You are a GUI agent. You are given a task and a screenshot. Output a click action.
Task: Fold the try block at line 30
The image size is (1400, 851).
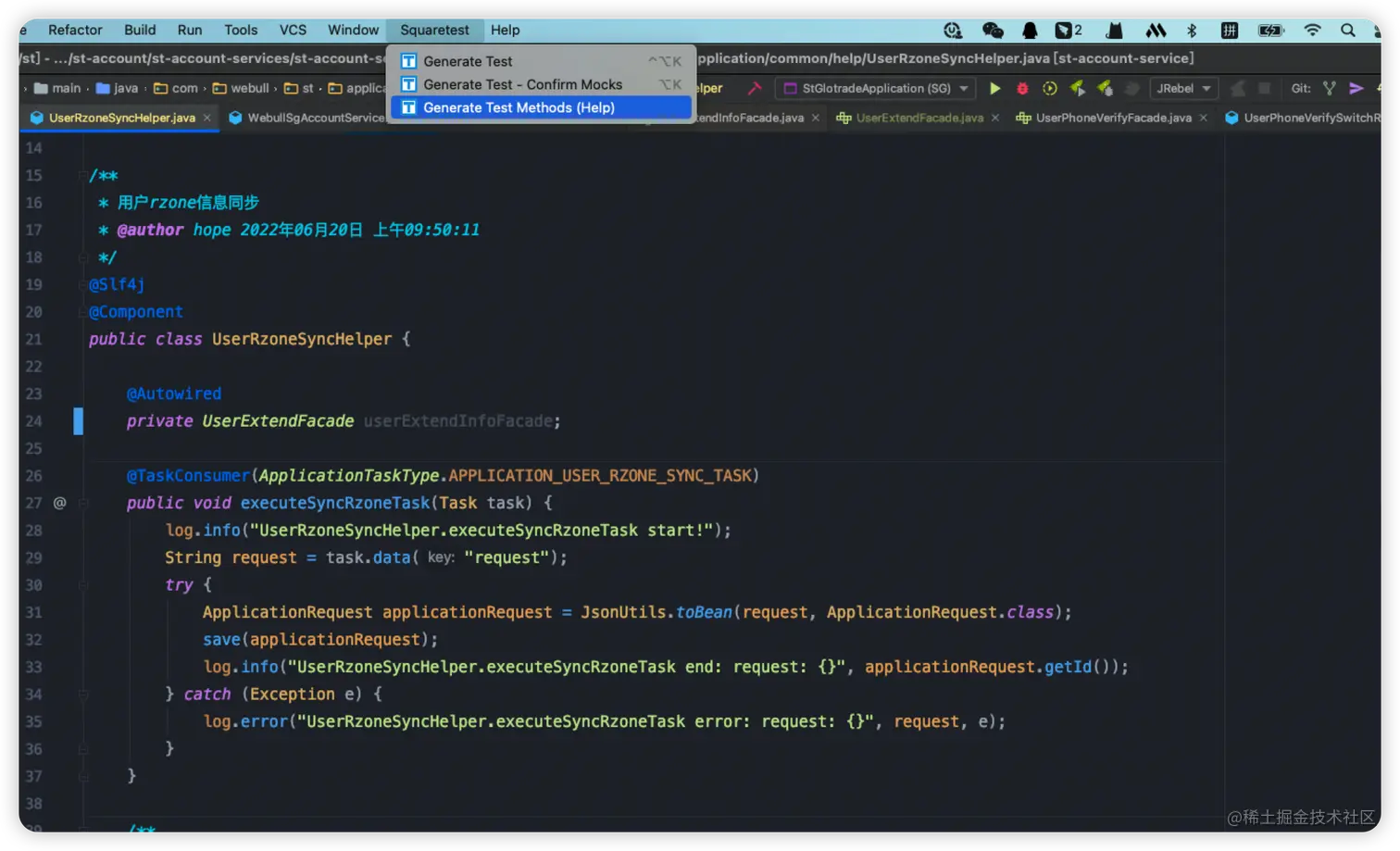[83, 585]
